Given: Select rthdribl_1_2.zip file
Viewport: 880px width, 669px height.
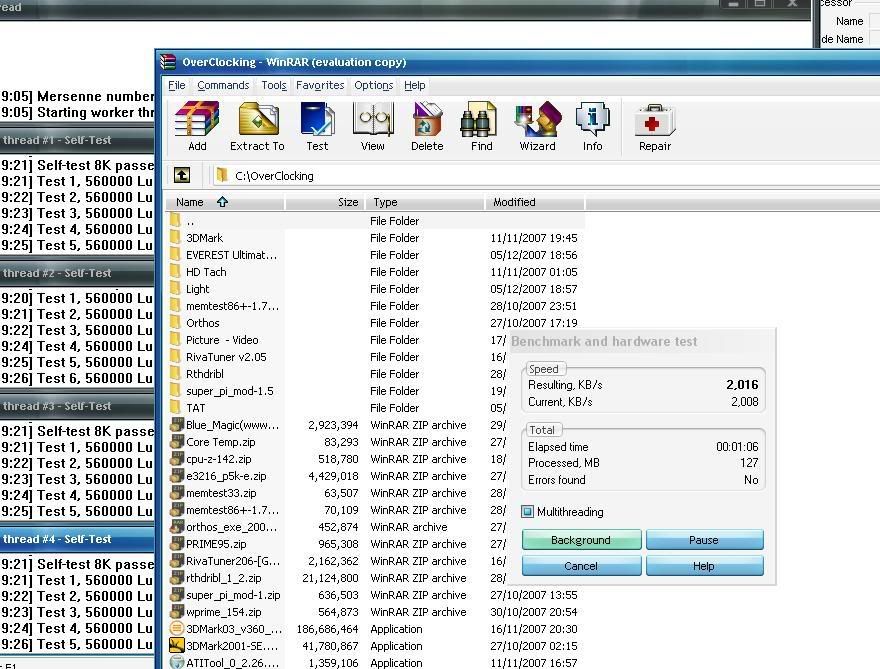Looking at the screenshot, I should click(223, 578).
